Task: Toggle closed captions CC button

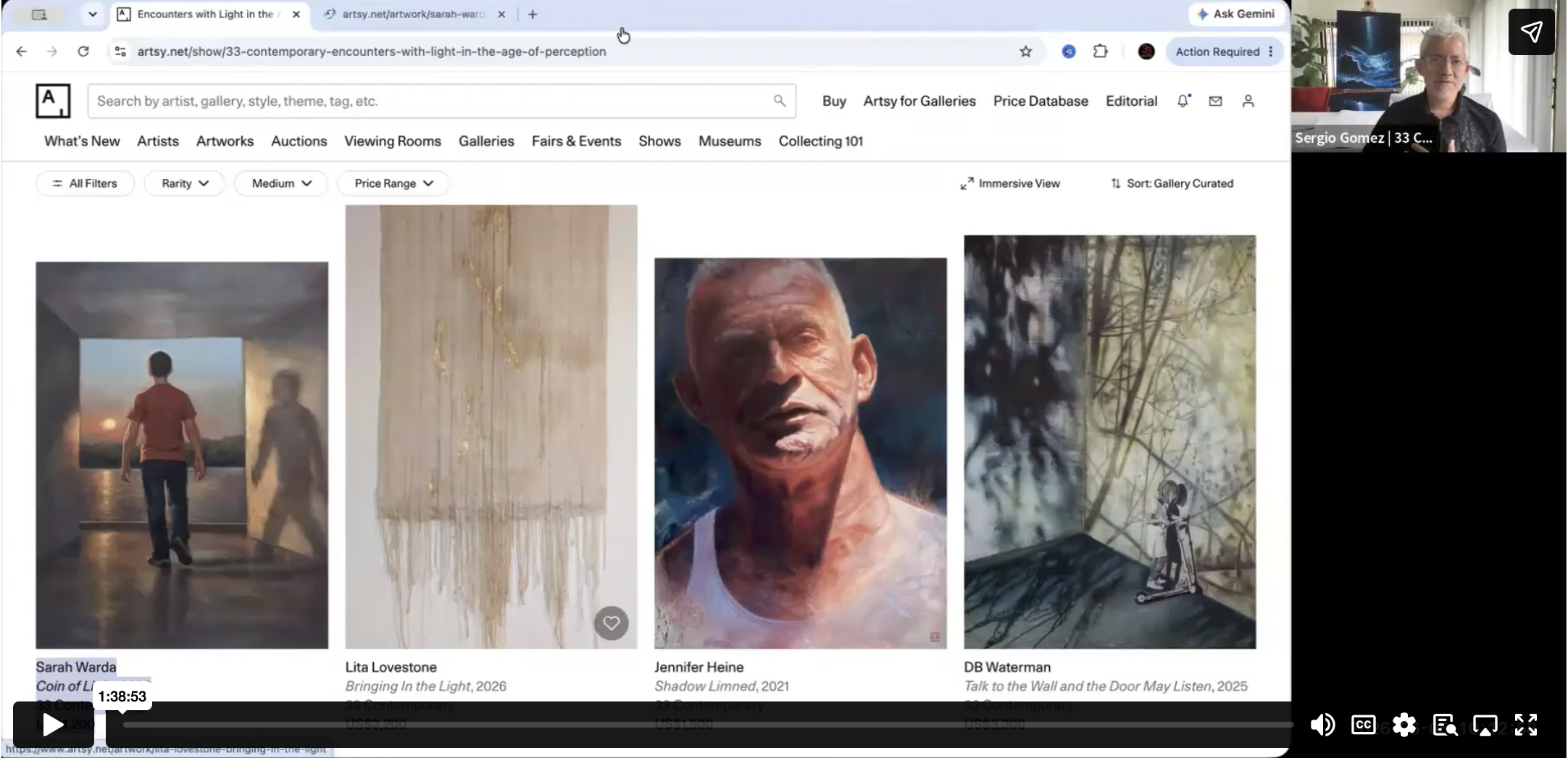Action: coord(1363,725)
